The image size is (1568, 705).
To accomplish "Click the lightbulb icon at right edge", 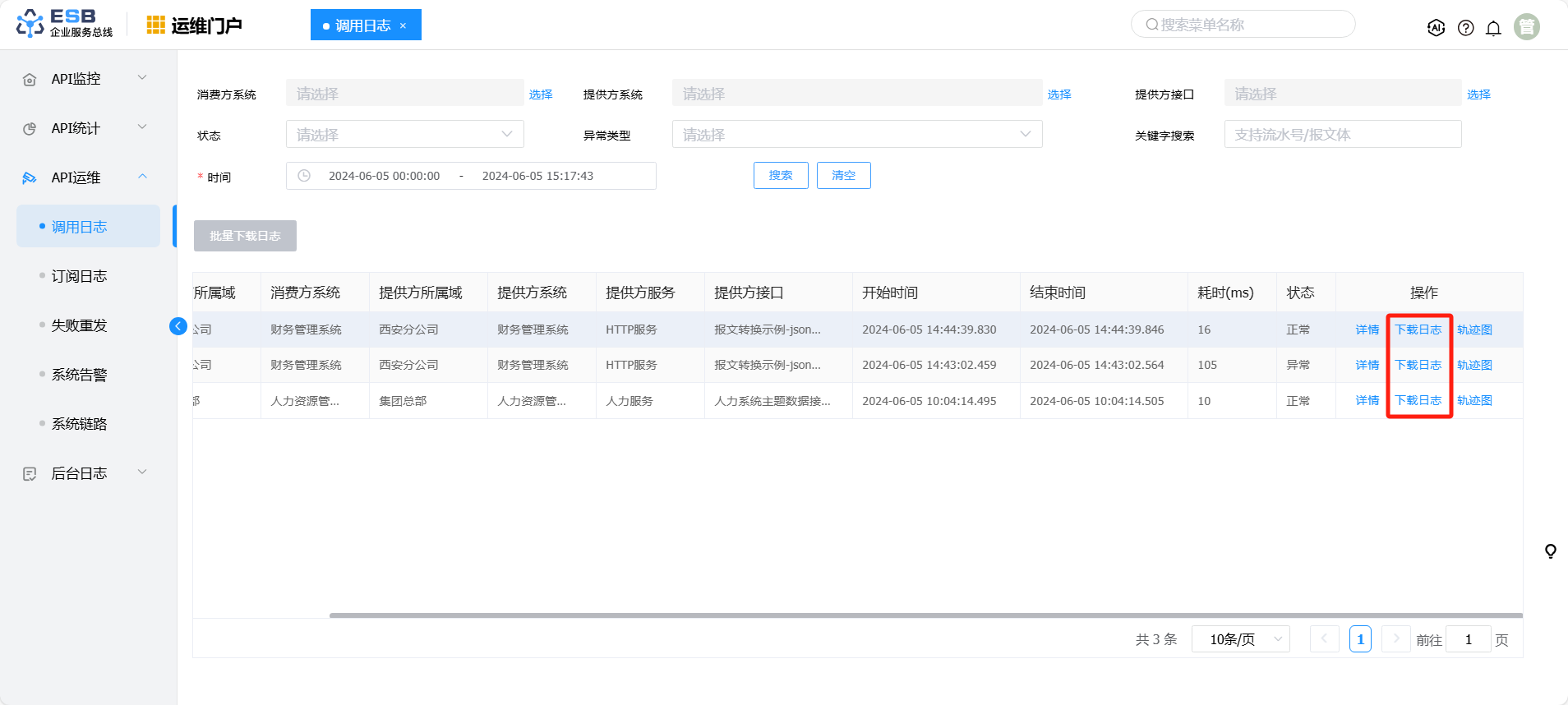I will tap(1550, 551).
